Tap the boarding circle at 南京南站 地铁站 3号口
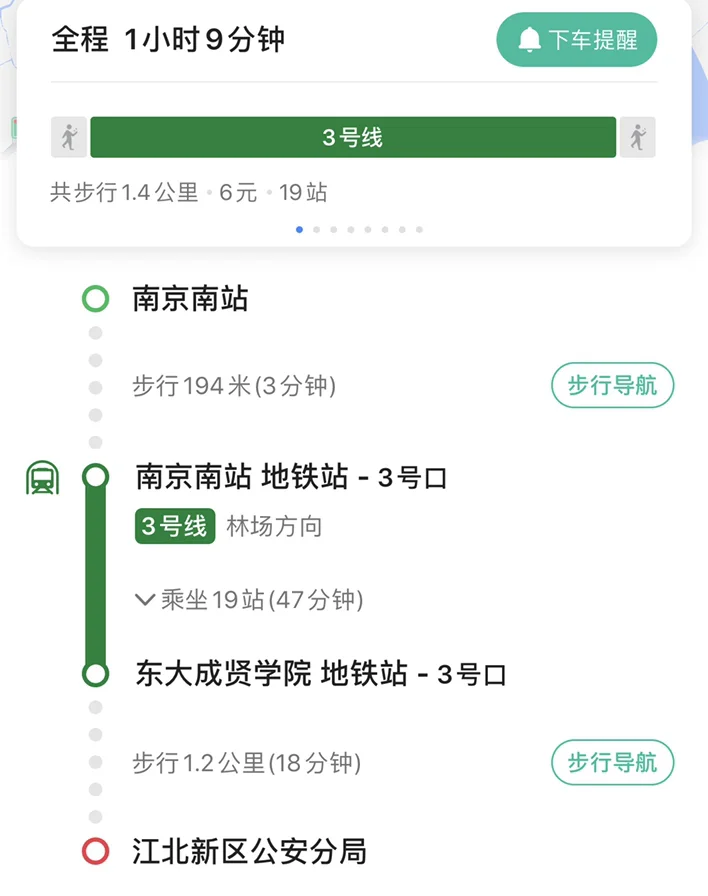Viewport: 708px width, 896px height. tap(95, 477)
